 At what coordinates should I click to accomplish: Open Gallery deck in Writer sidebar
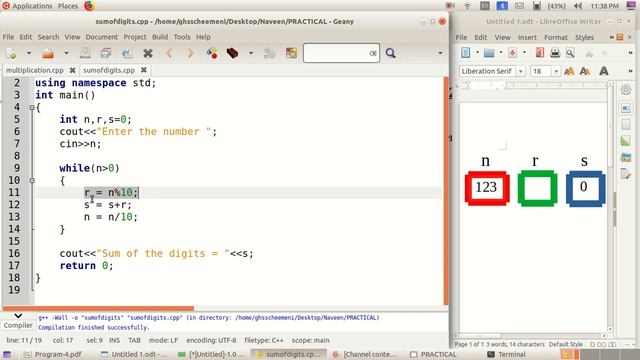click(625, 157)
